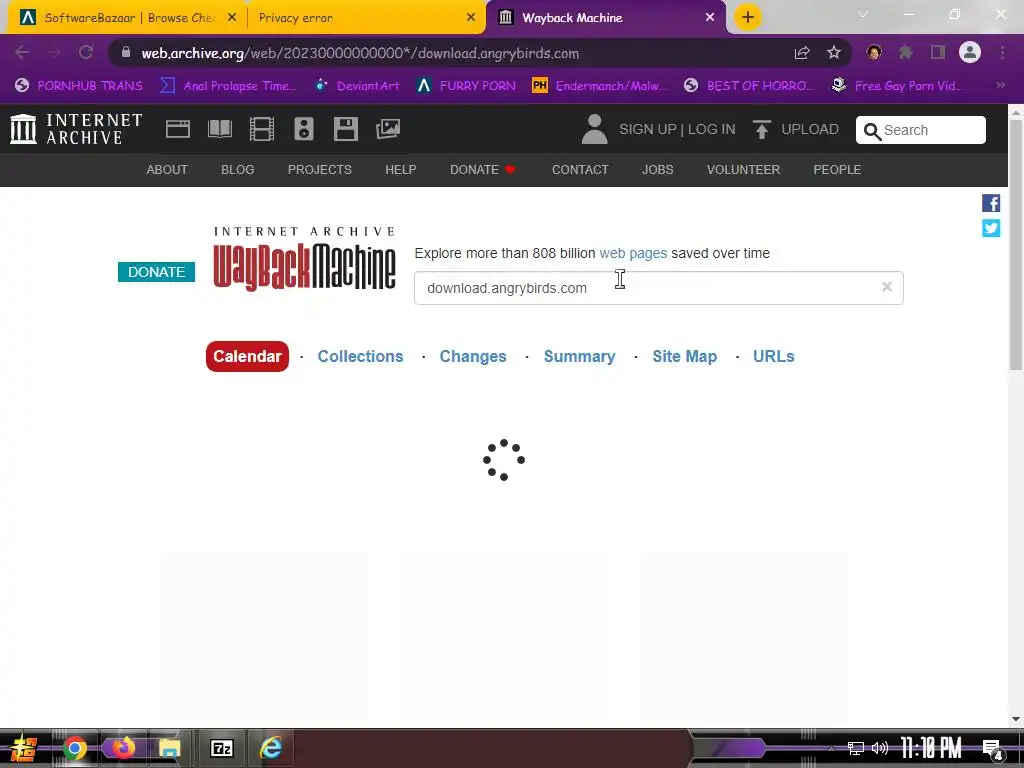
Task: Follow the web pages link
Action: coord(633,253)
